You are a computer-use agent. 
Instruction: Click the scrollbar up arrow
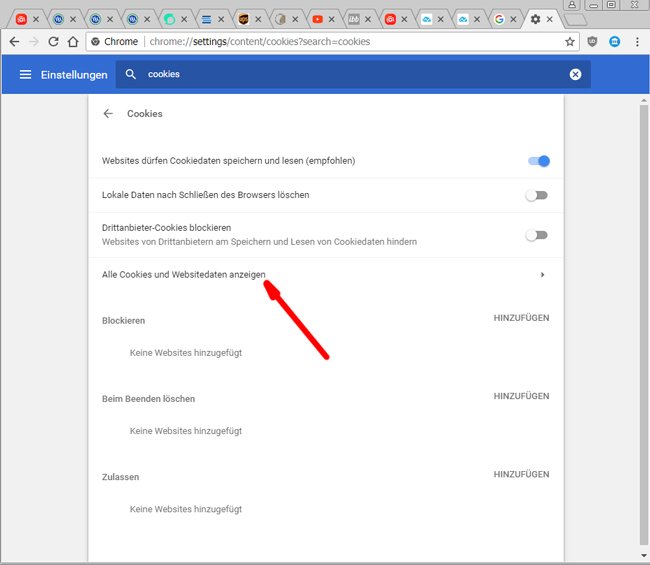tap(644, 100)
